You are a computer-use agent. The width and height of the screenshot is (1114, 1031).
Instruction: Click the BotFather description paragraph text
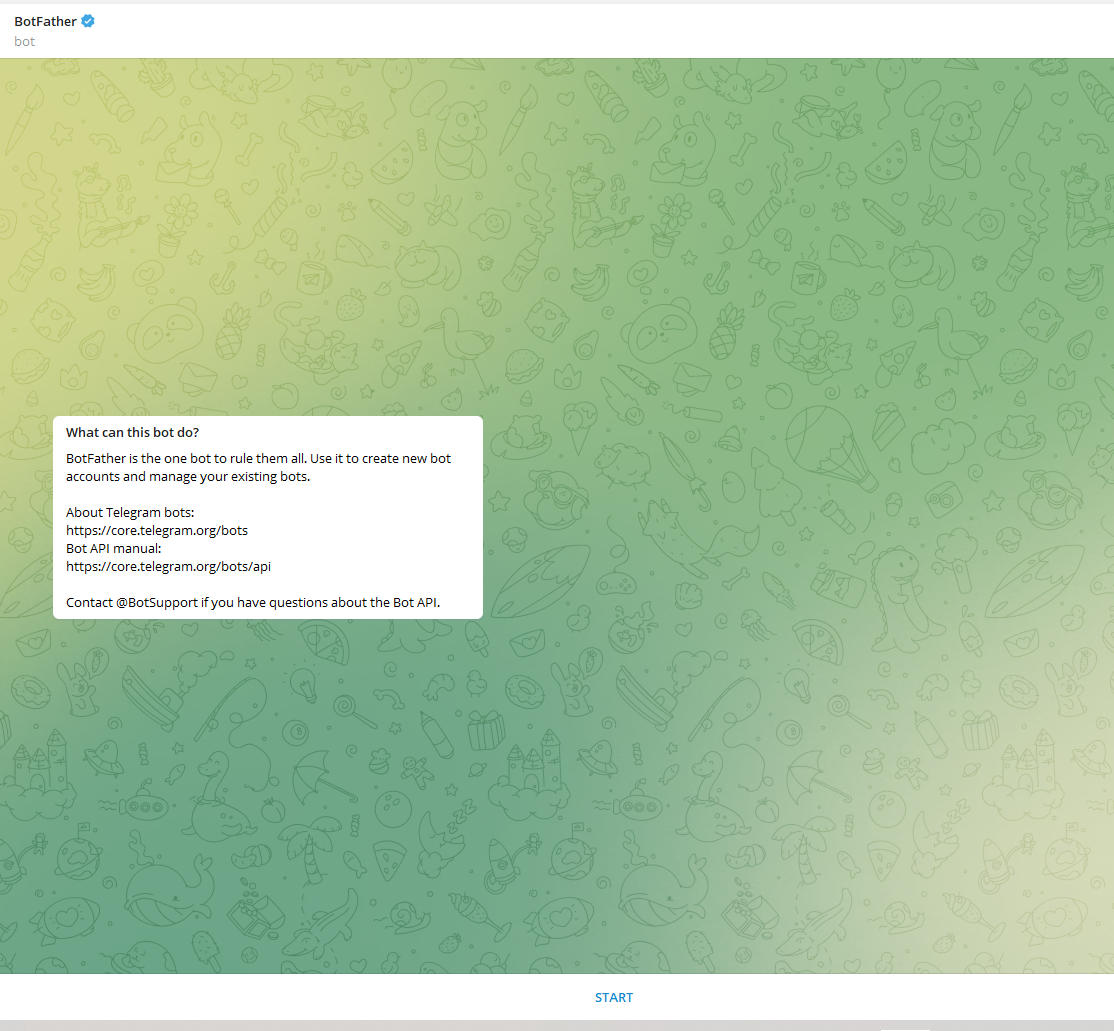click(x=258, y=467)
